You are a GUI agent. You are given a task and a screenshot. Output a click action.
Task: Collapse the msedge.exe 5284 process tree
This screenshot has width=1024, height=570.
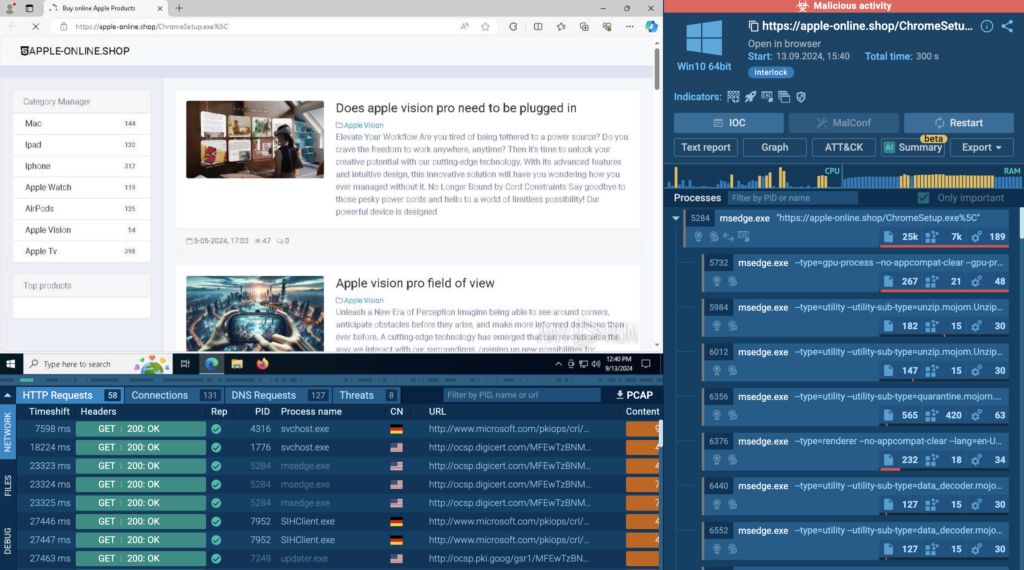click(x=677, y=217)
